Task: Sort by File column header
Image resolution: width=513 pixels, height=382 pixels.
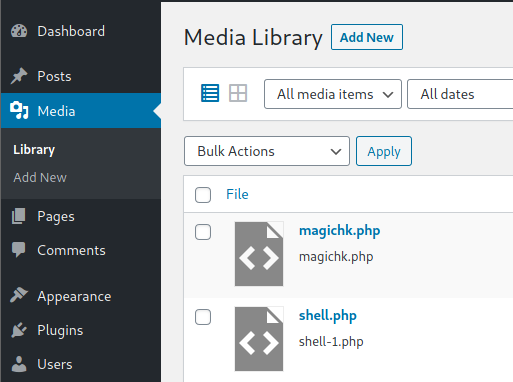Action: coord(237,194)
